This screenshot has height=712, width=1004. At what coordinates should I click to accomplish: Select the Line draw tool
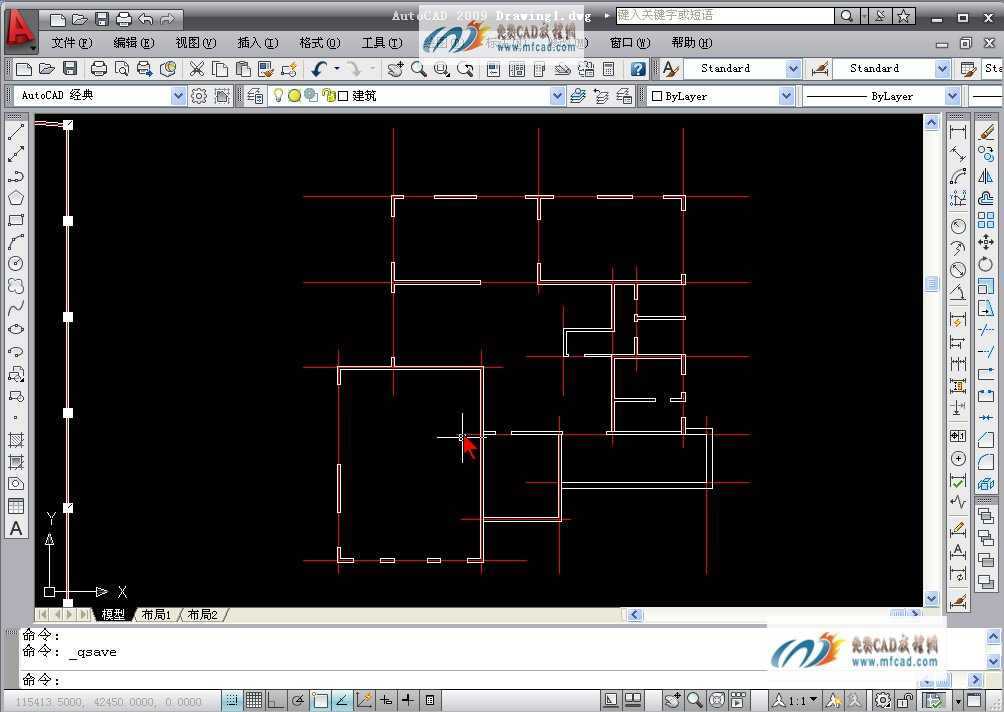coord(16,133)
